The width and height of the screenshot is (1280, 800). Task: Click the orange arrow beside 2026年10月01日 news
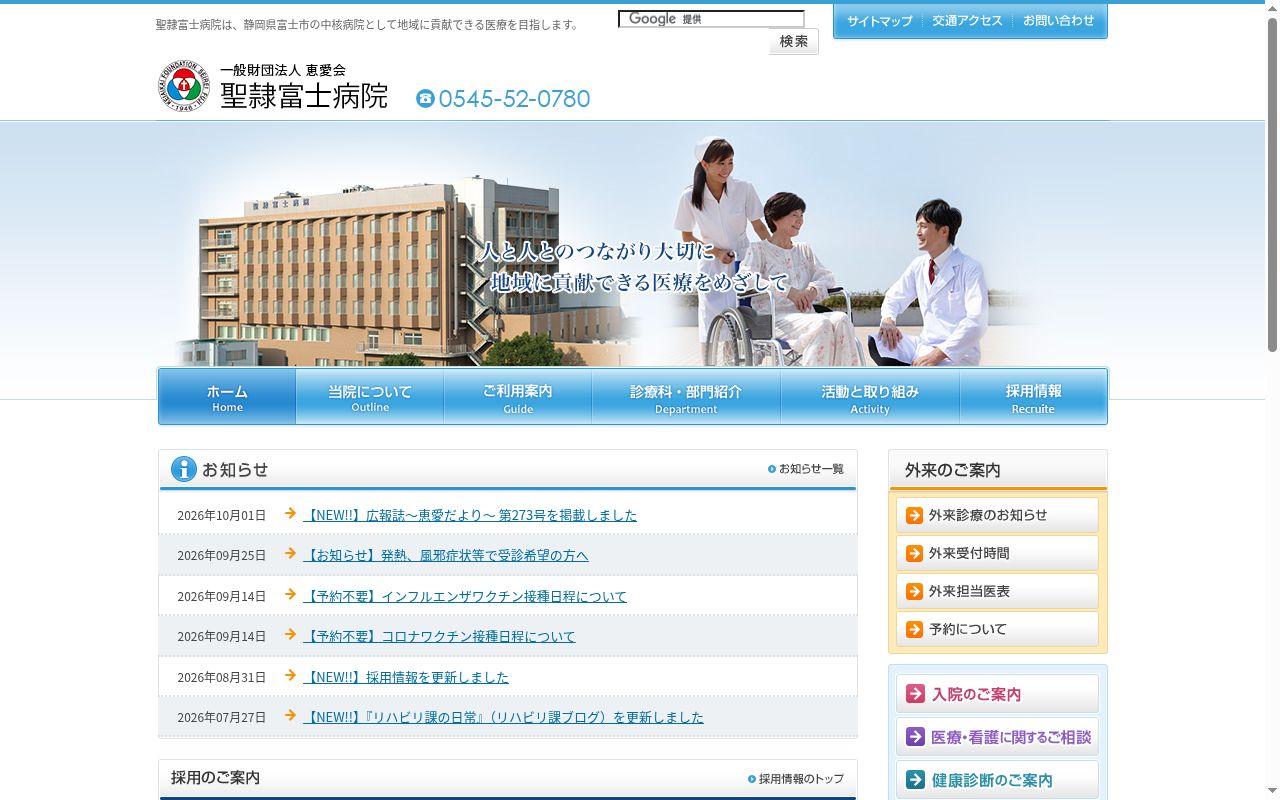[290, 514]
